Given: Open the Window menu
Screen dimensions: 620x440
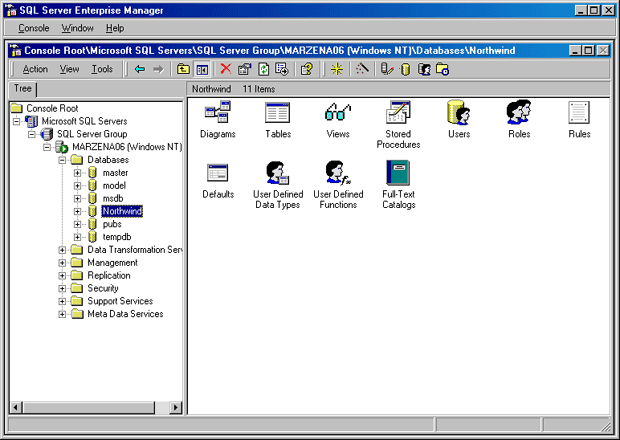Looking at the screenshot, I should click(x=78, y=28).
